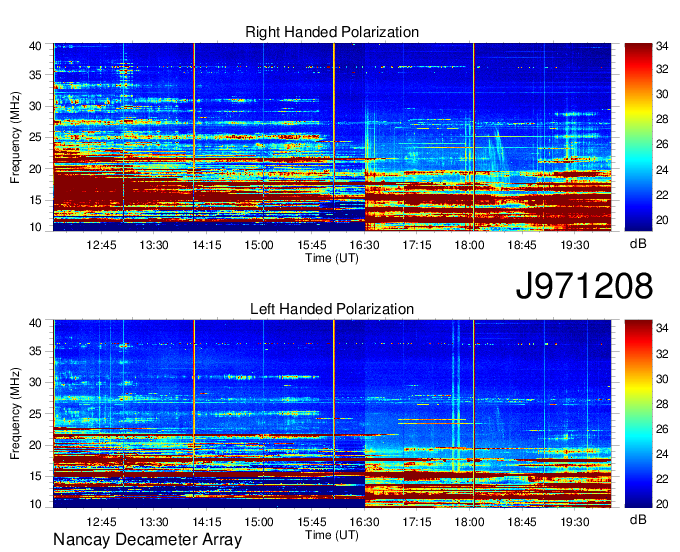Click 10 MHz tick of Right Handed plot
Image resolution: width=680 pixels, height=552 pixels.
click(35, 227)
